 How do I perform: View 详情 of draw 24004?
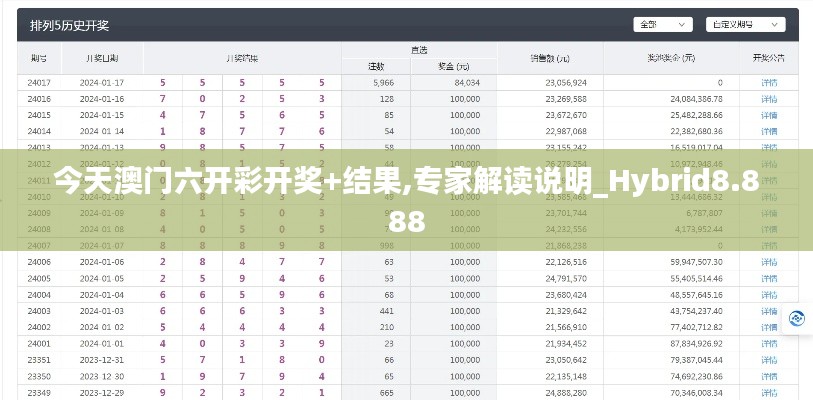coord(768,295)
